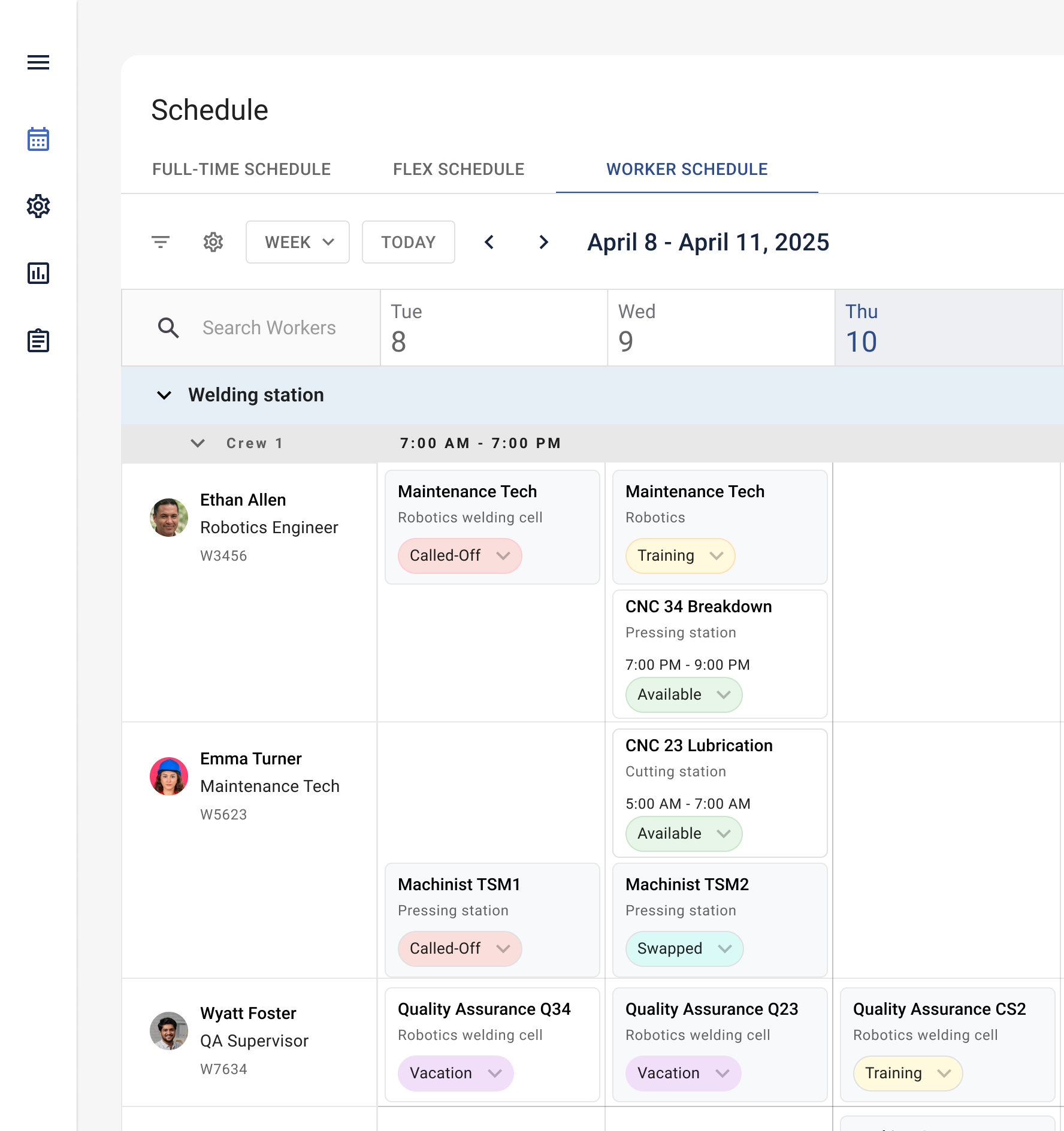The height and width of the screenshot is (1131, 1064).
Task: Open the settings gear in sidebar
Action: point(38,206)
